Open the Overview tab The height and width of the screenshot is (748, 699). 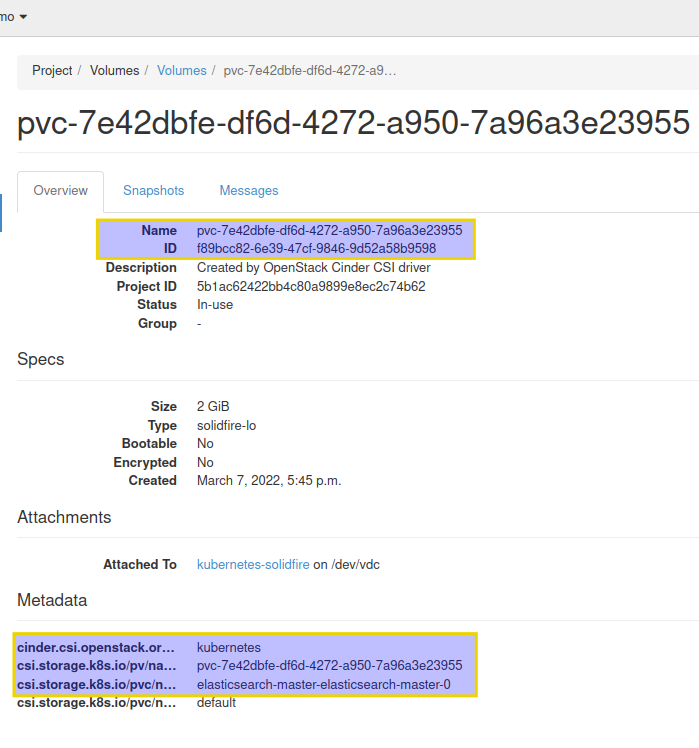point(61,191)
